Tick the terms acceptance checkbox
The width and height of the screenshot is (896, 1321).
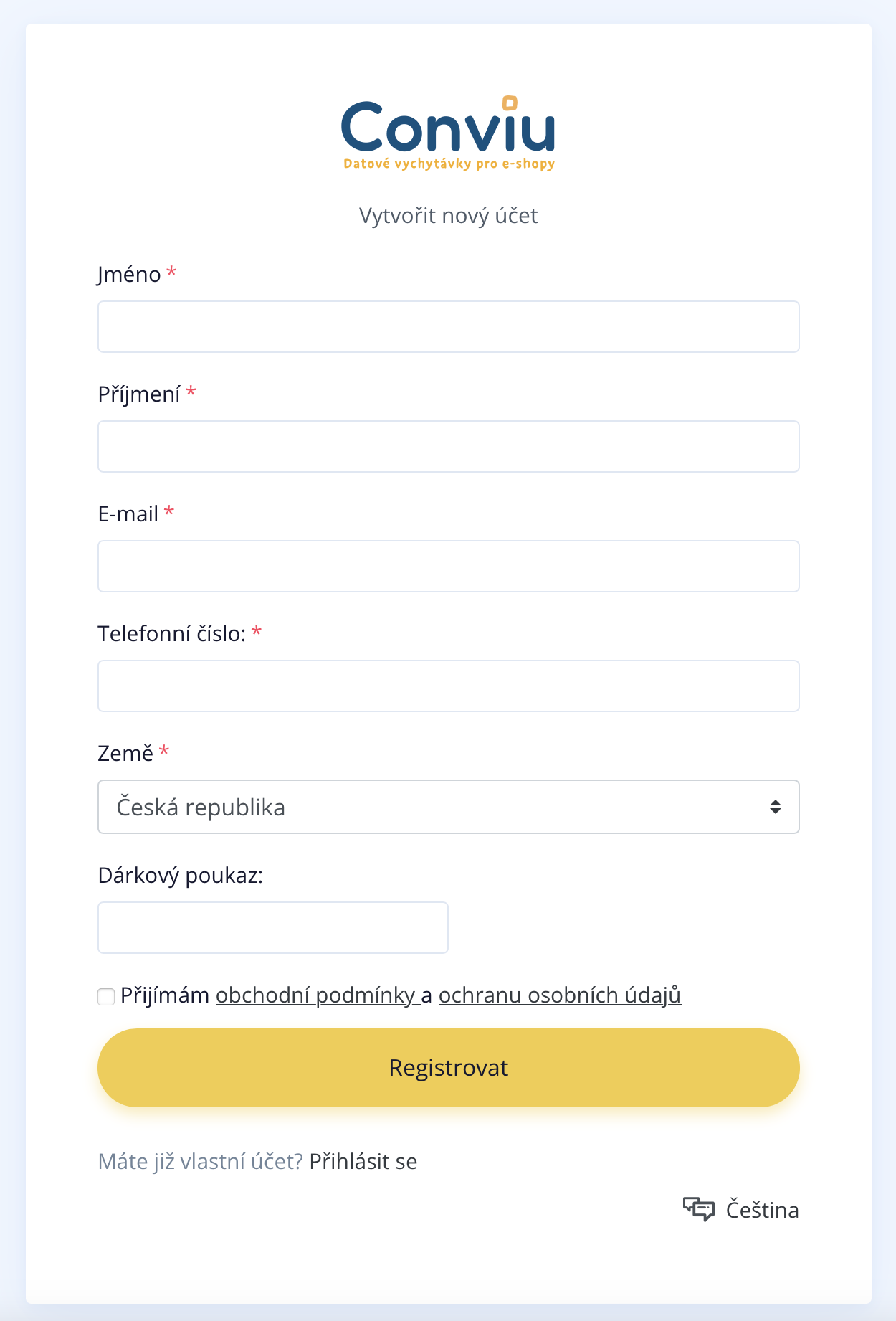tap(106, 996)
